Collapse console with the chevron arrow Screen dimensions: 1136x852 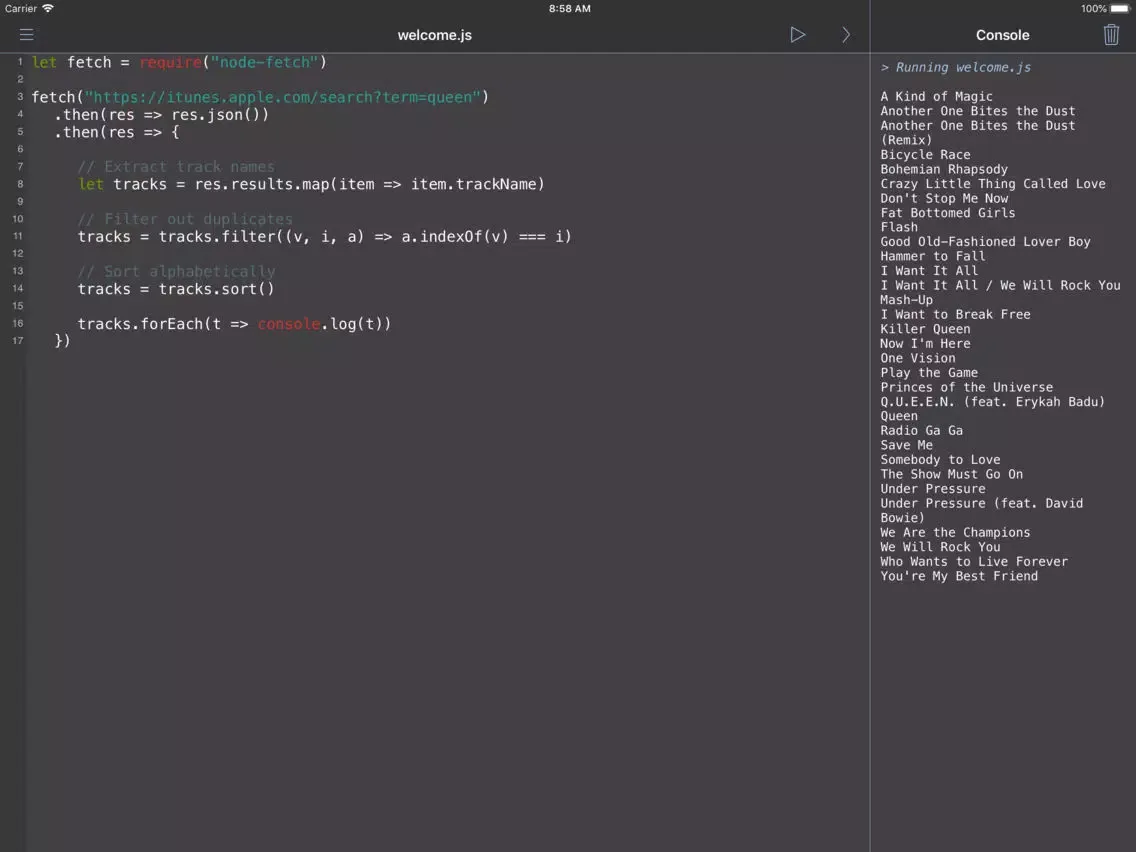click(845, 35)
